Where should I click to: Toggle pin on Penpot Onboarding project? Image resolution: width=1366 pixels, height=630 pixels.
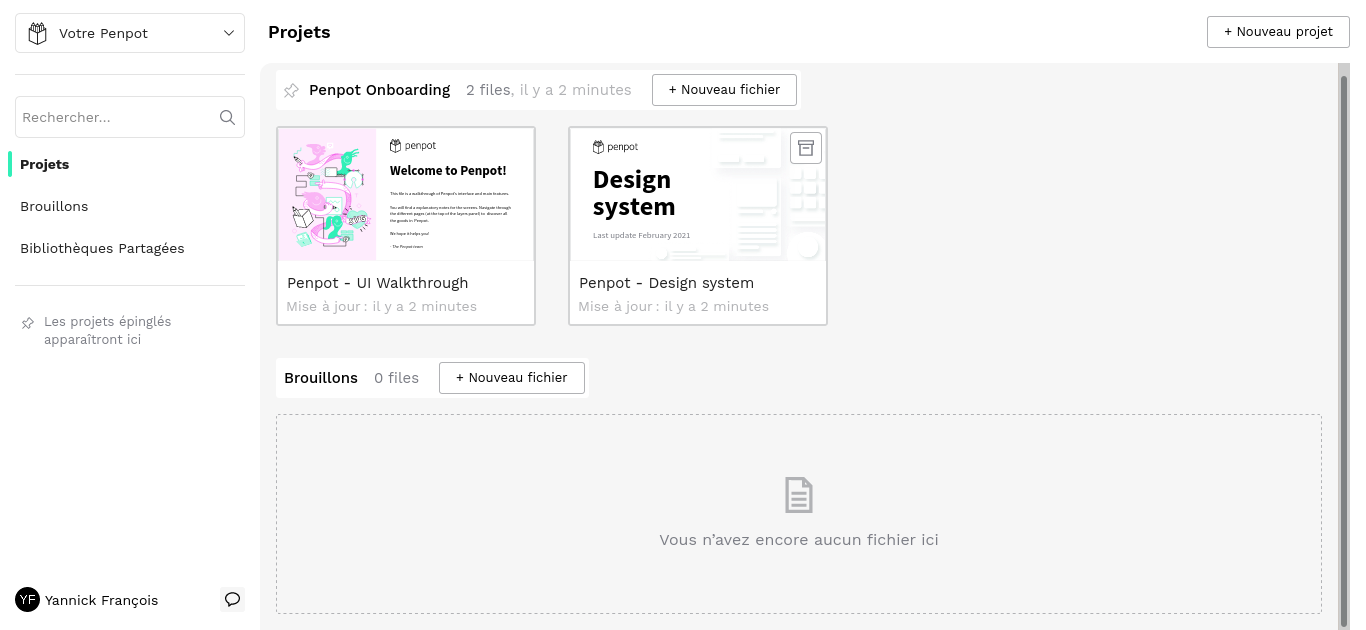coord(291,91)
